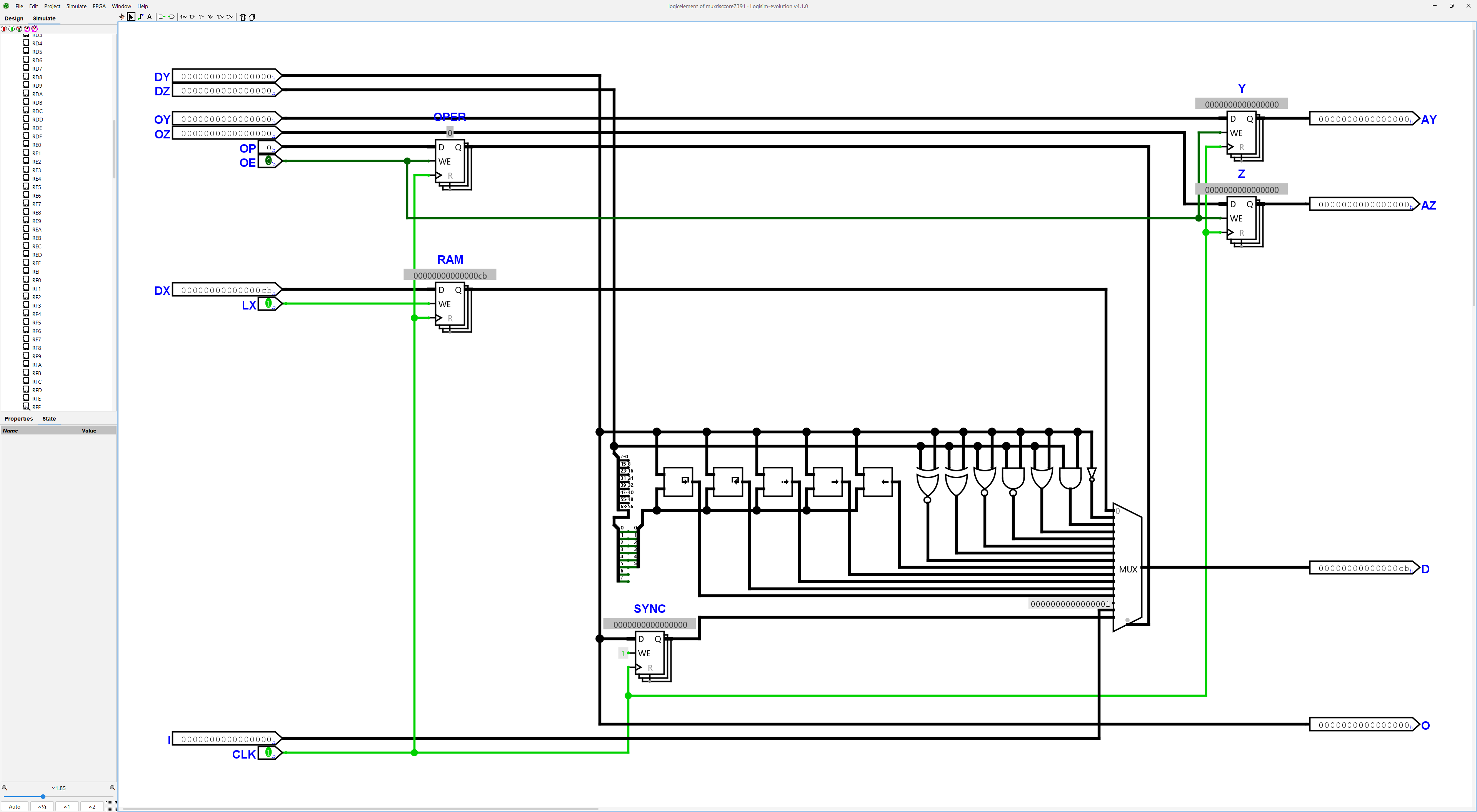Set zoom to ×½
This screenshot has width=1477, height=812.
click(x=42, y=806)
